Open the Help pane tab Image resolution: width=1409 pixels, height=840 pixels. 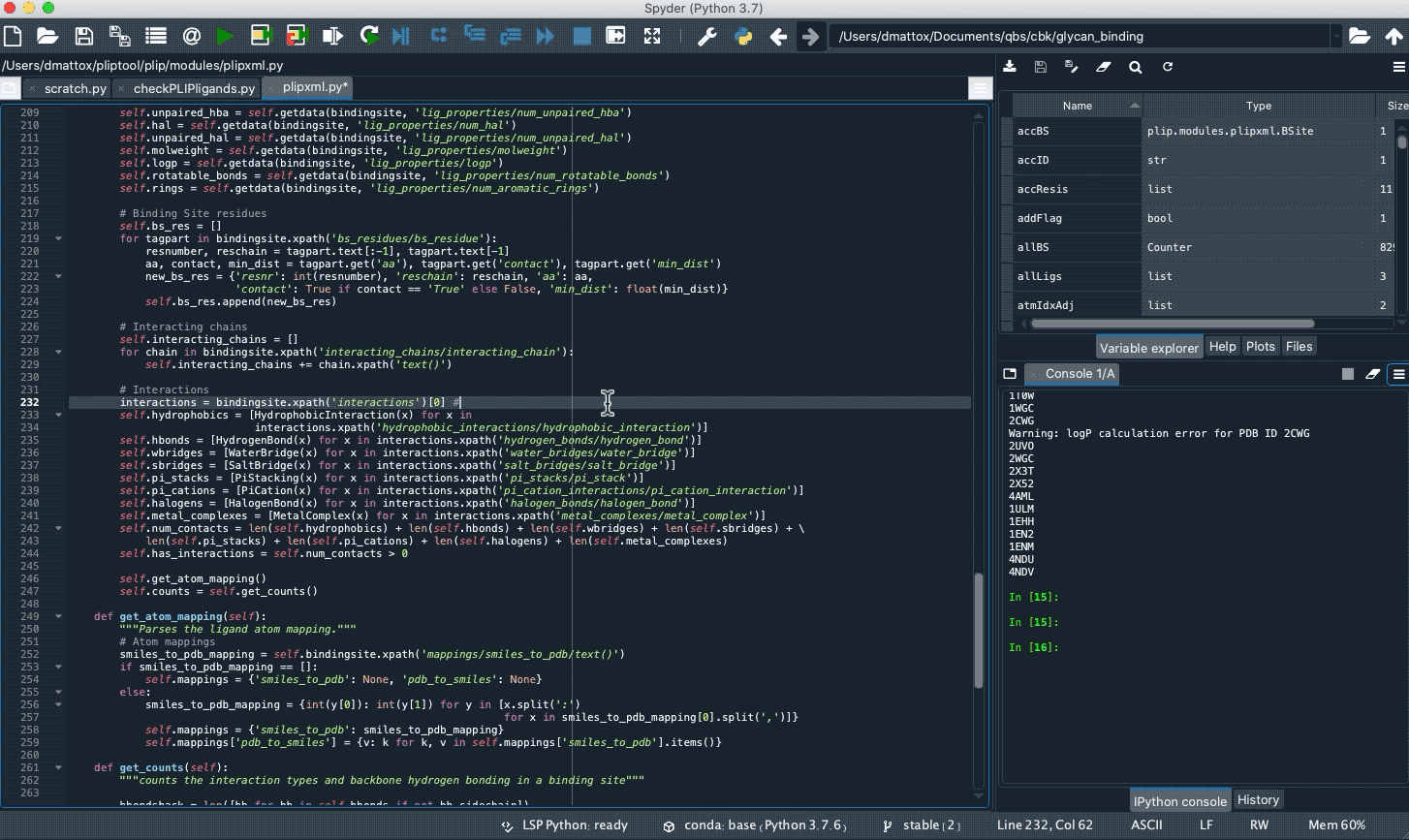coord(1223,346)
